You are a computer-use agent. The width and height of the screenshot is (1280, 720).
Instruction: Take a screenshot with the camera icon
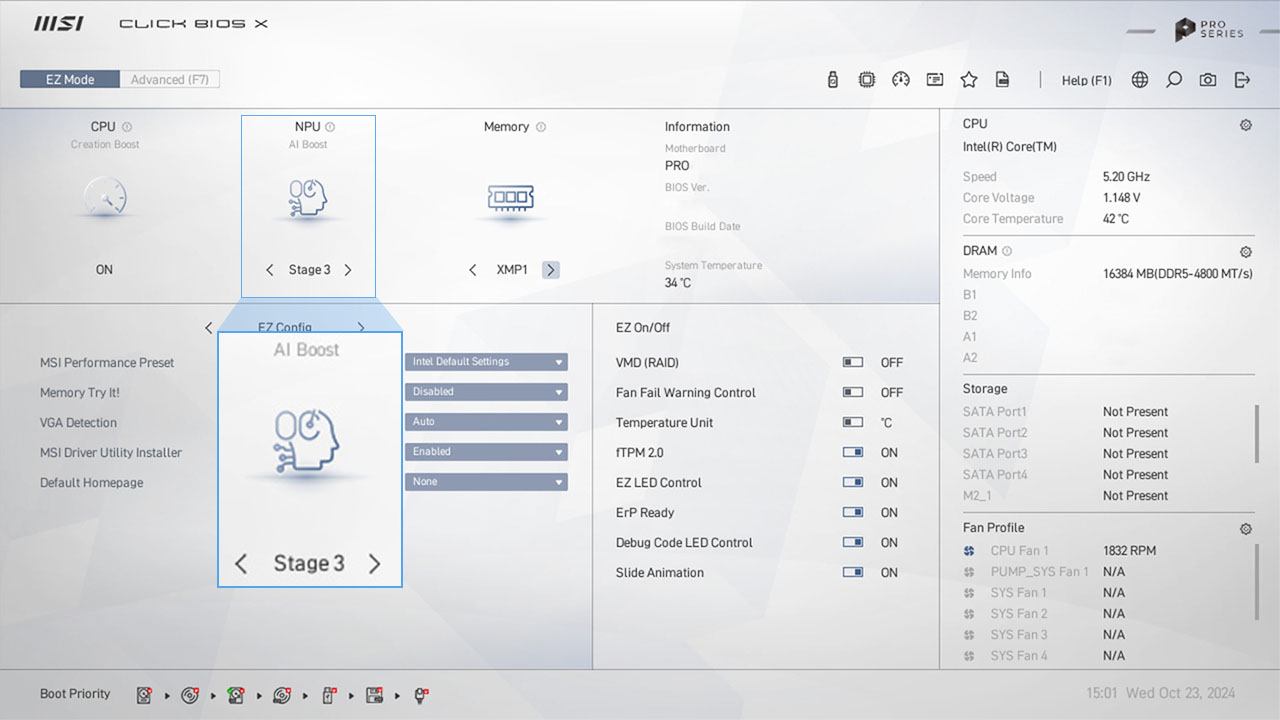point(1208,80)
